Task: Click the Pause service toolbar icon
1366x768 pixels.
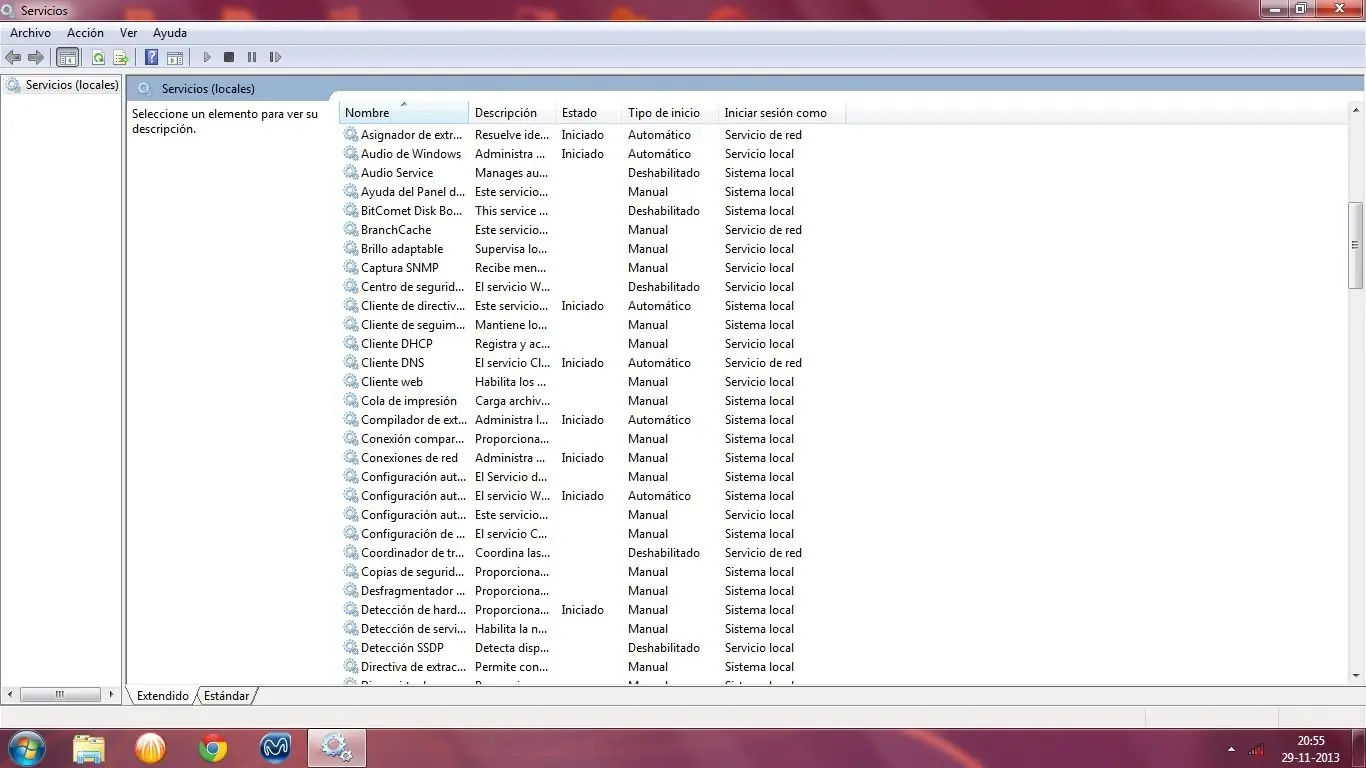Action: [x=252, y=58]
